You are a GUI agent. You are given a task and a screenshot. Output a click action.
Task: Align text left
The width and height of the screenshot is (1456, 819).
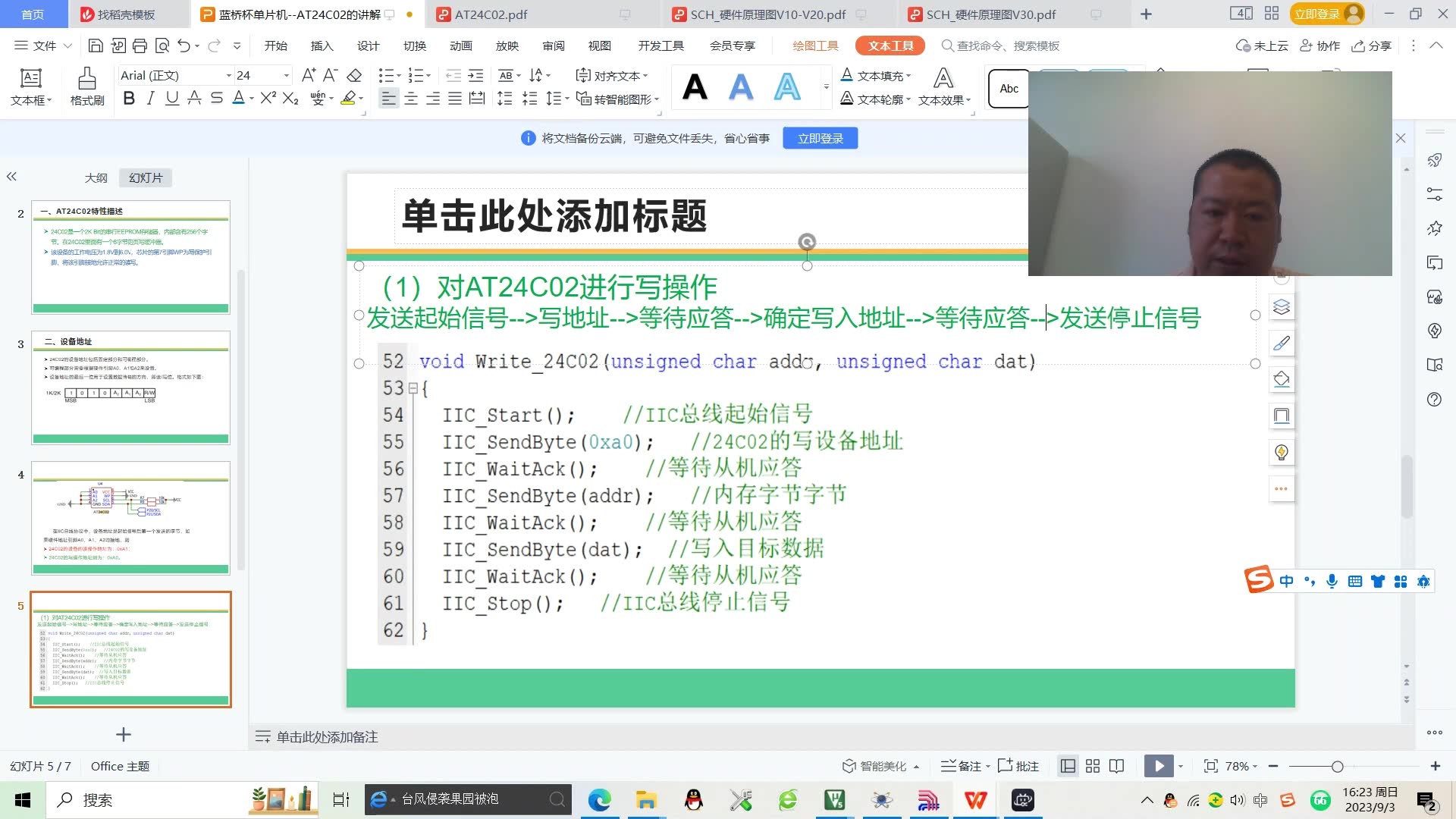(388, 99)
